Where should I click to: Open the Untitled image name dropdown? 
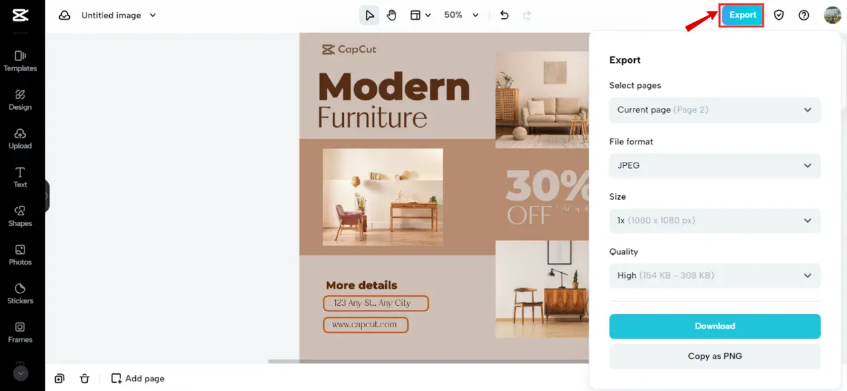coord(118,15)
